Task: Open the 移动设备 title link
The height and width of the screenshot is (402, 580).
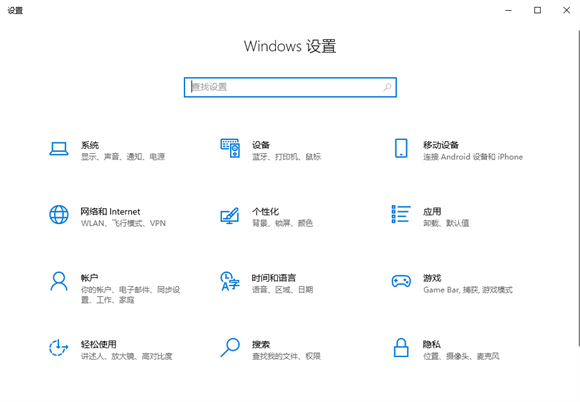Action: [x=441, y=145]
